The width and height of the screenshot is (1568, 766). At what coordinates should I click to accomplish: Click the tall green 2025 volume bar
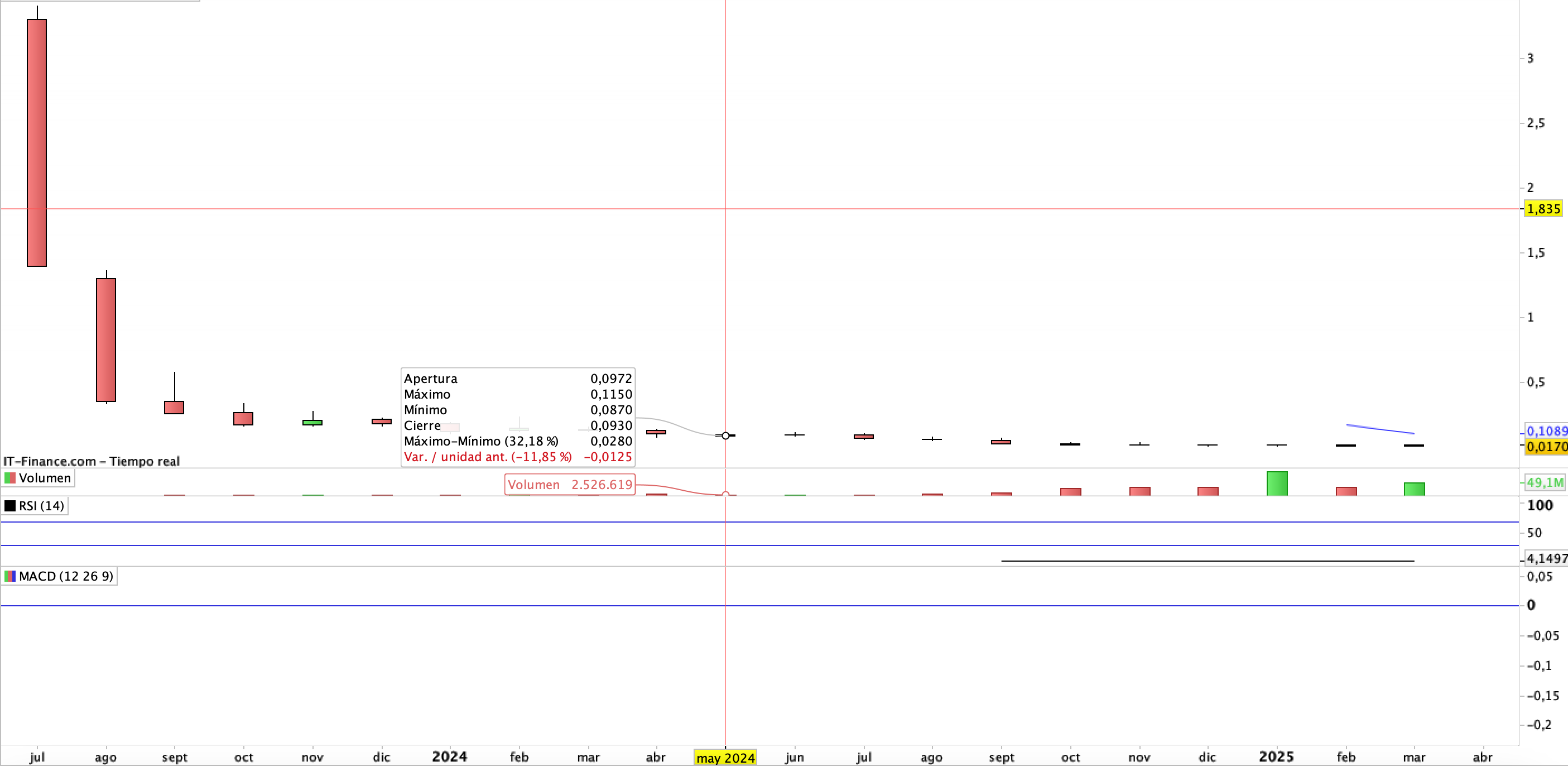coord(1277,483)
